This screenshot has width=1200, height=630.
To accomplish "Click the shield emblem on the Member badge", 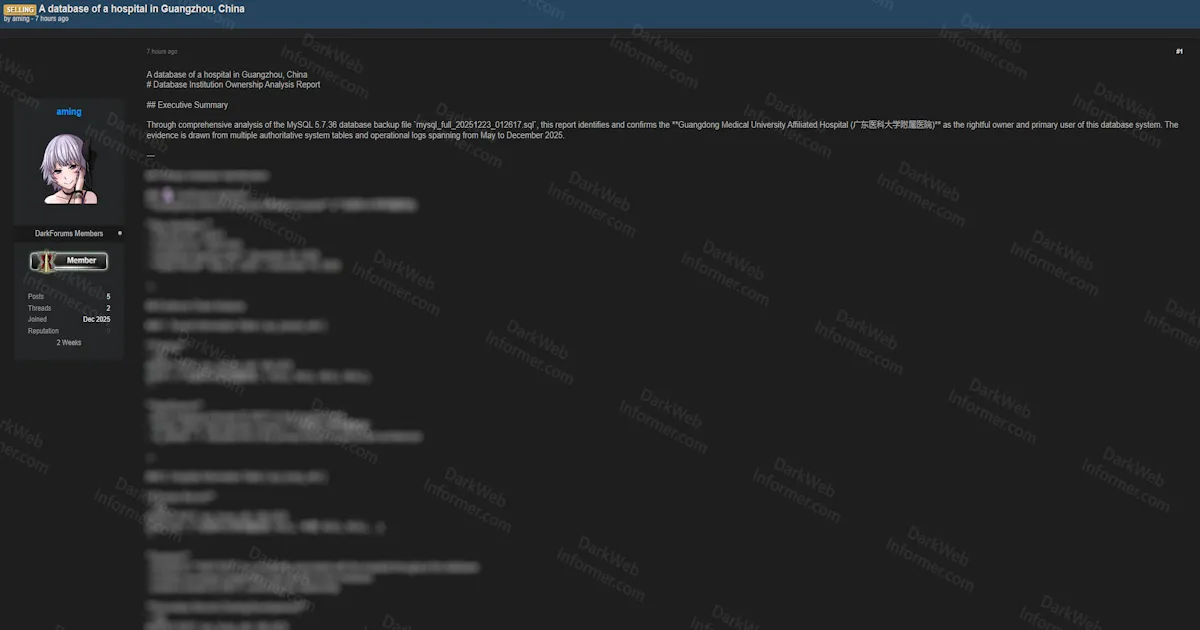I will [46, 261].
